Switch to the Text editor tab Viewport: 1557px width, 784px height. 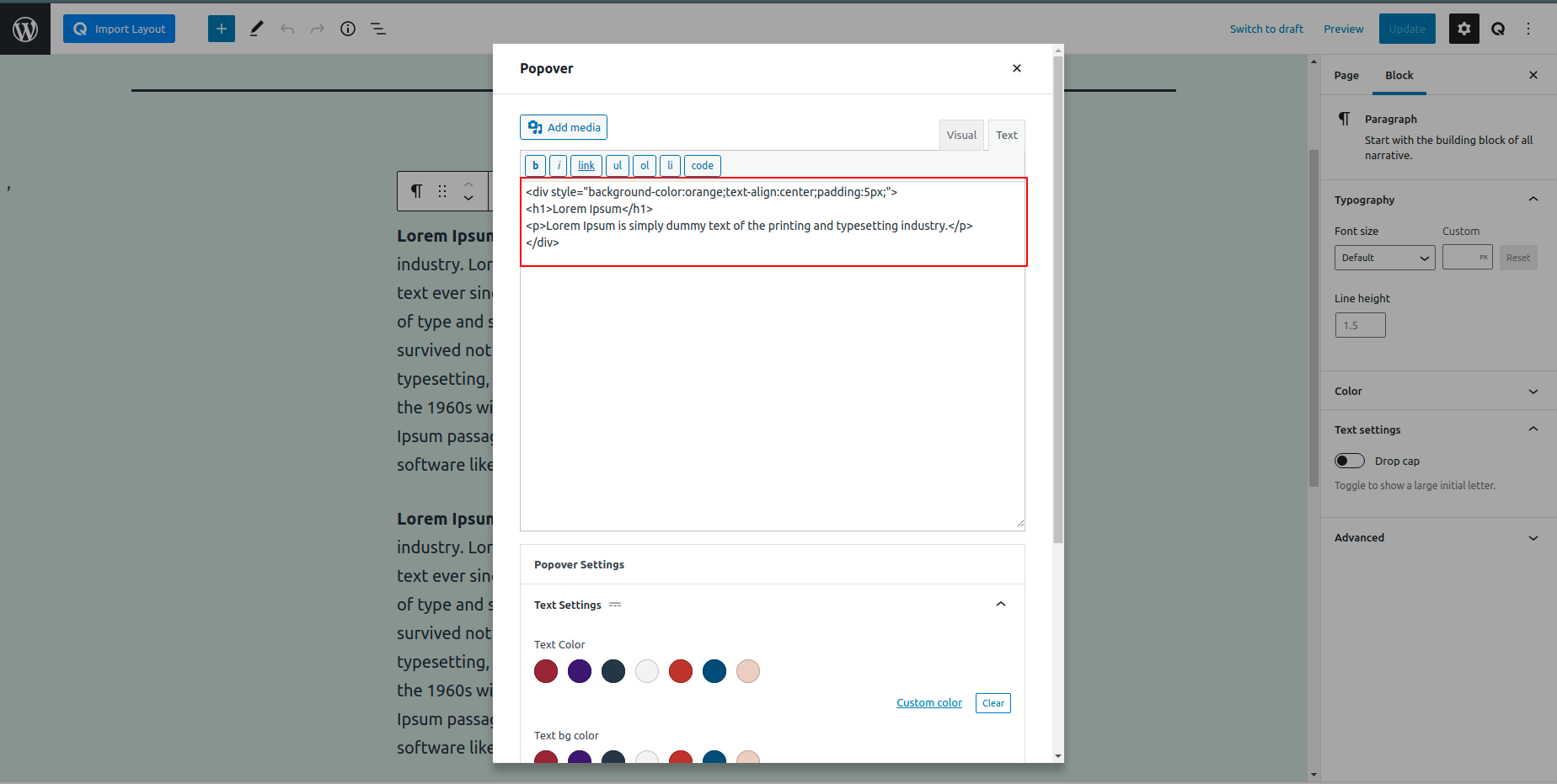(x=1007, y=135)
